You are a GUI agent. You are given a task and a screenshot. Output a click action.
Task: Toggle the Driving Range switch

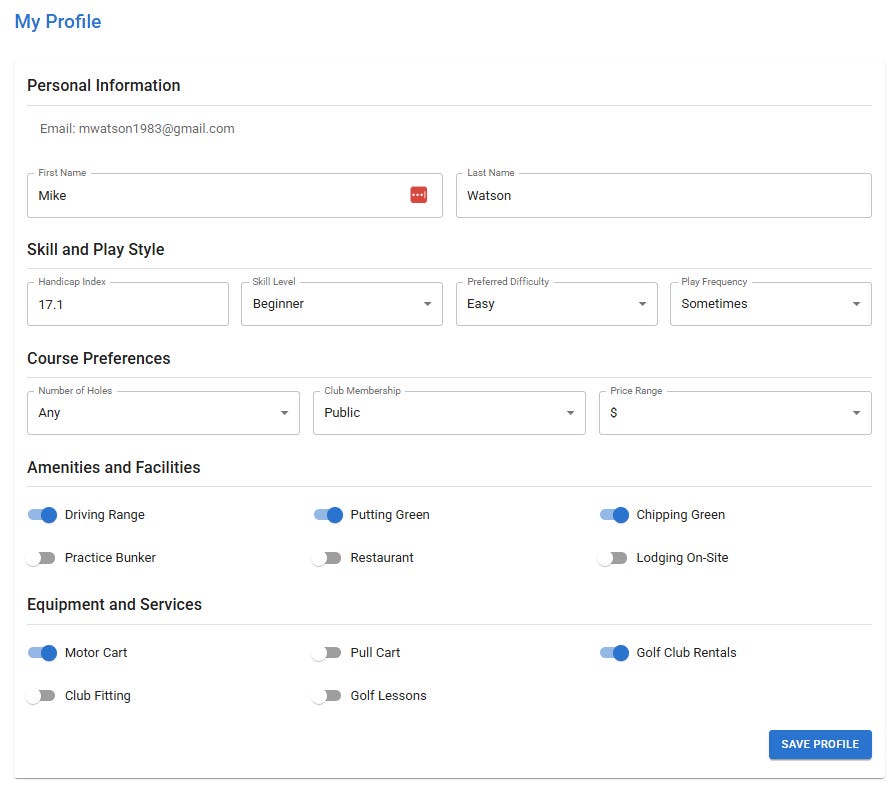(43, 515)
